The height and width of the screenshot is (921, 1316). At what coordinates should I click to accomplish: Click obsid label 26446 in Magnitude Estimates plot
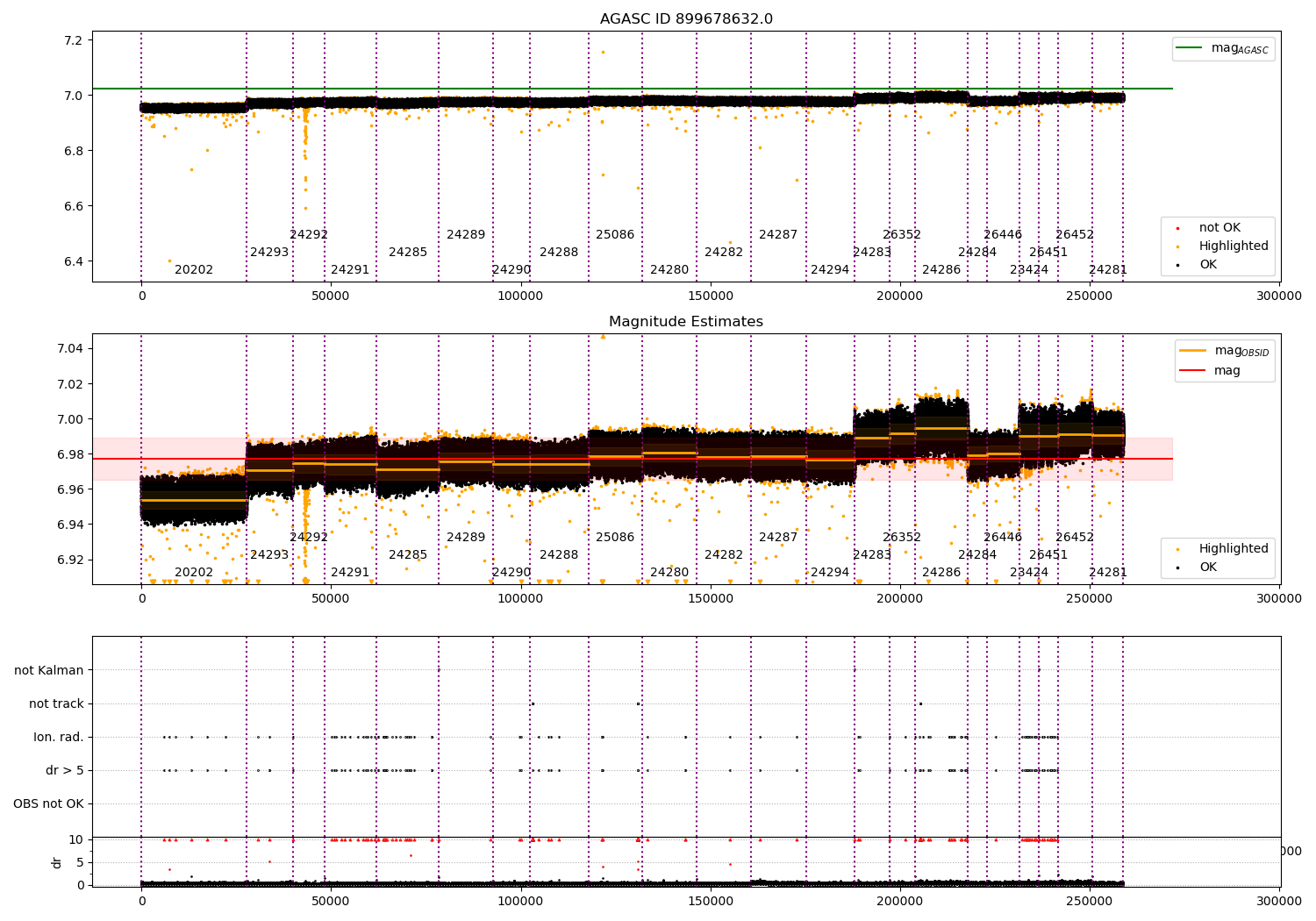(1003, 537)
